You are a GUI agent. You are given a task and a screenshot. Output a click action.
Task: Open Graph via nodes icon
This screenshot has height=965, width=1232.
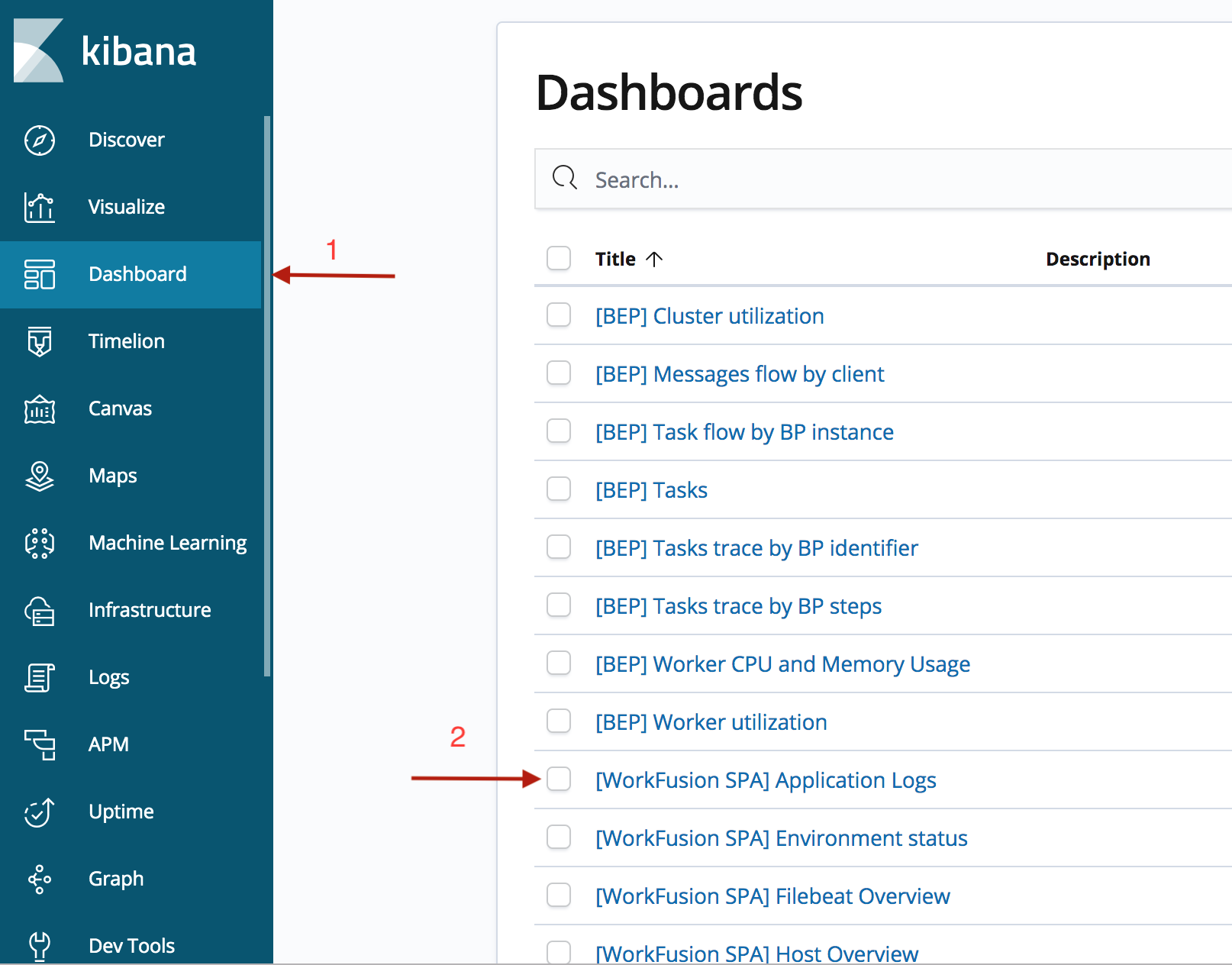click(x=40, y=879)
